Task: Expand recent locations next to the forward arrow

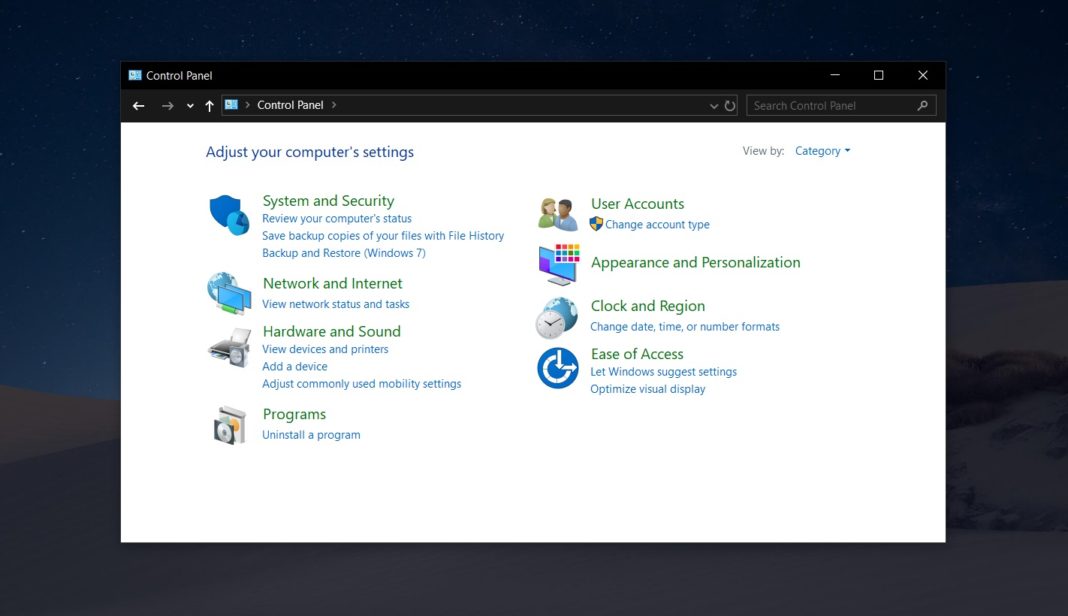Action: 189,105
